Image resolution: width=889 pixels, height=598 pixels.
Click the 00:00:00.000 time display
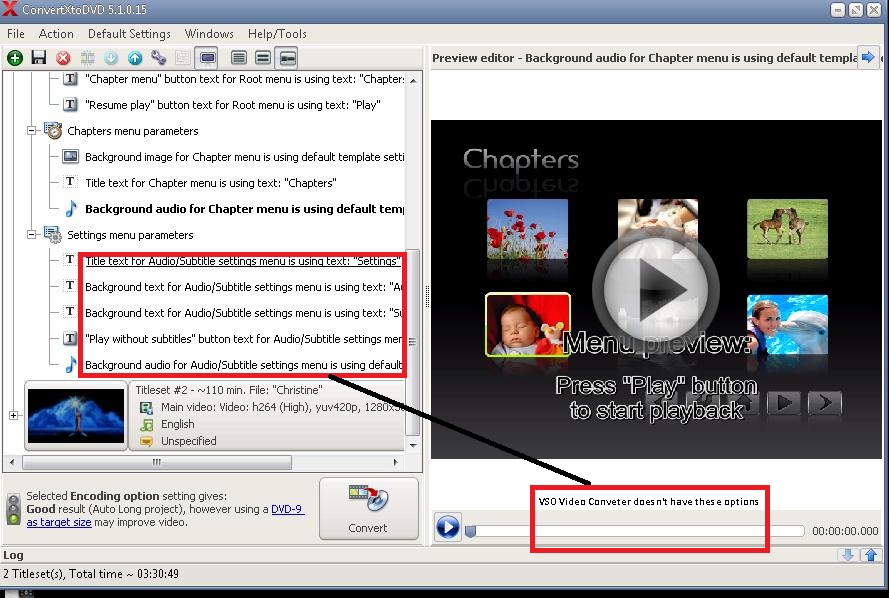(x=845, y=531)
